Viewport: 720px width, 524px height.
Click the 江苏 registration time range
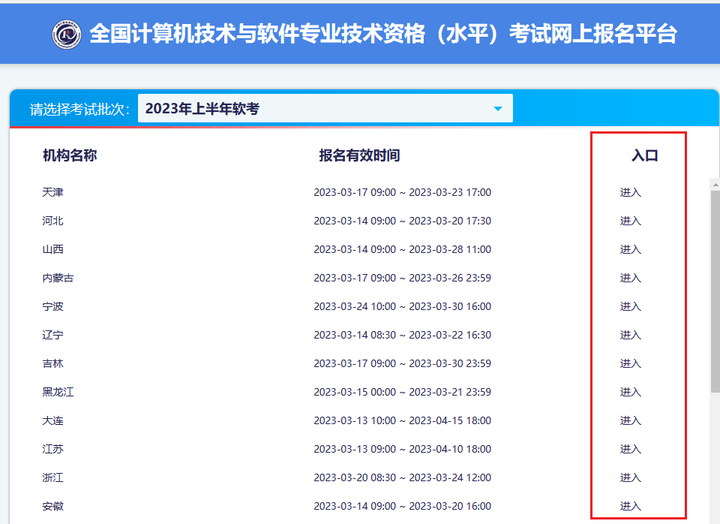pos(403,449)
